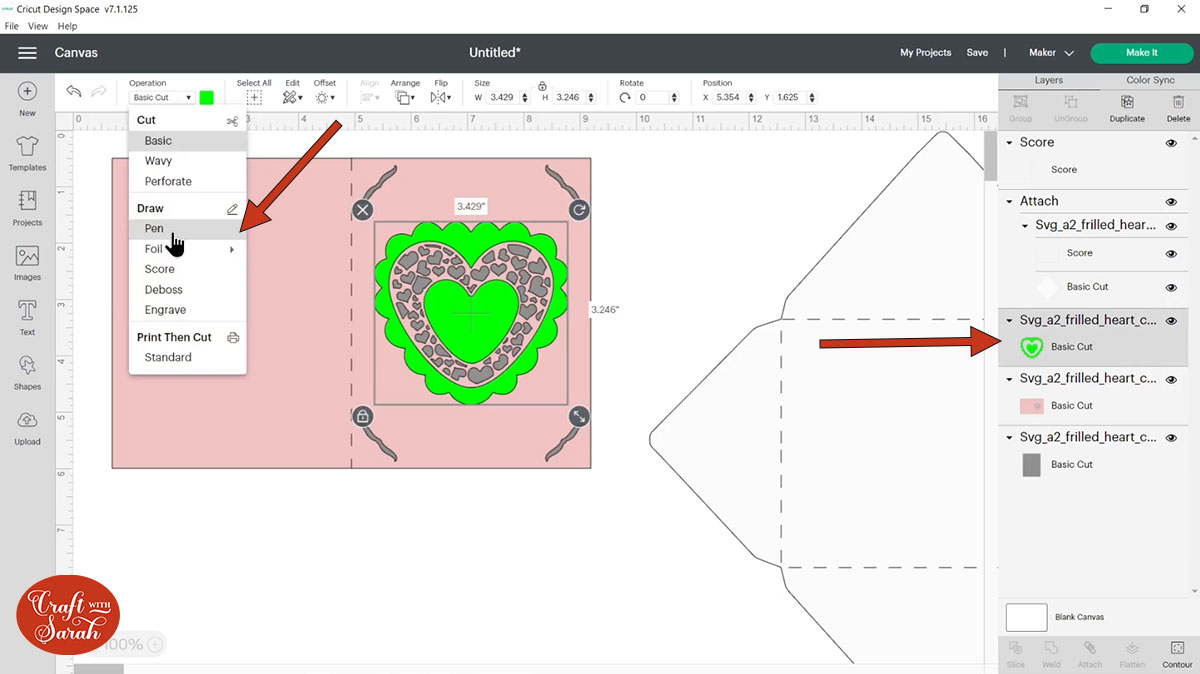
Task: Click the Make It button
Action: click(x=1141, y=52)
